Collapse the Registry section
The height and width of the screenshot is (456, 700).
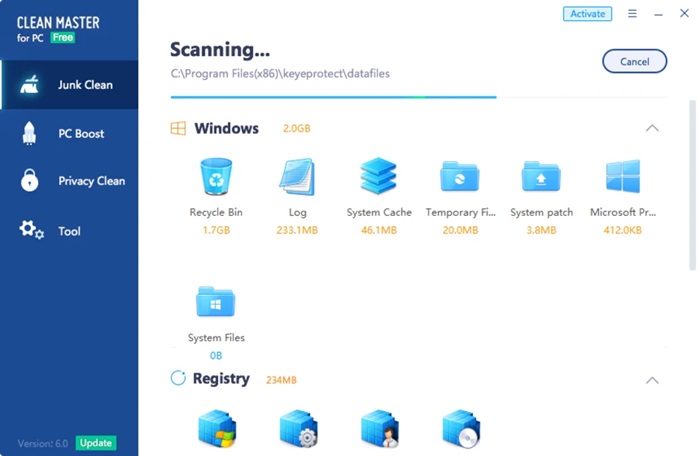pyautogui.click(x=652, y=380)
